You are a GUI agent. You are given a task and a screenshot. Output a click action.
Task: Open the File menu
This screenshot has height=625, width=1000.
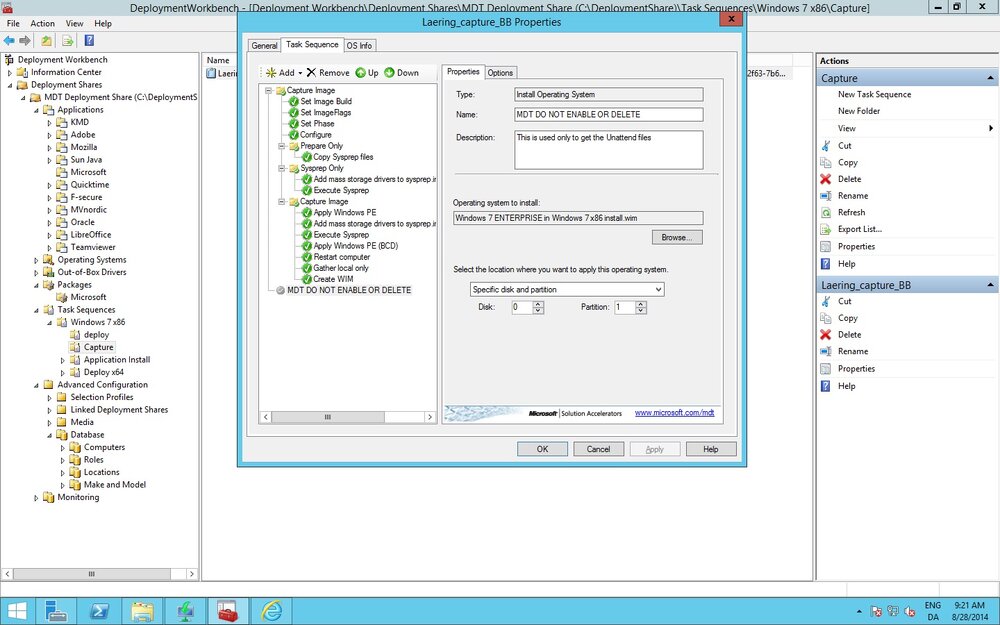coord(13,23)
